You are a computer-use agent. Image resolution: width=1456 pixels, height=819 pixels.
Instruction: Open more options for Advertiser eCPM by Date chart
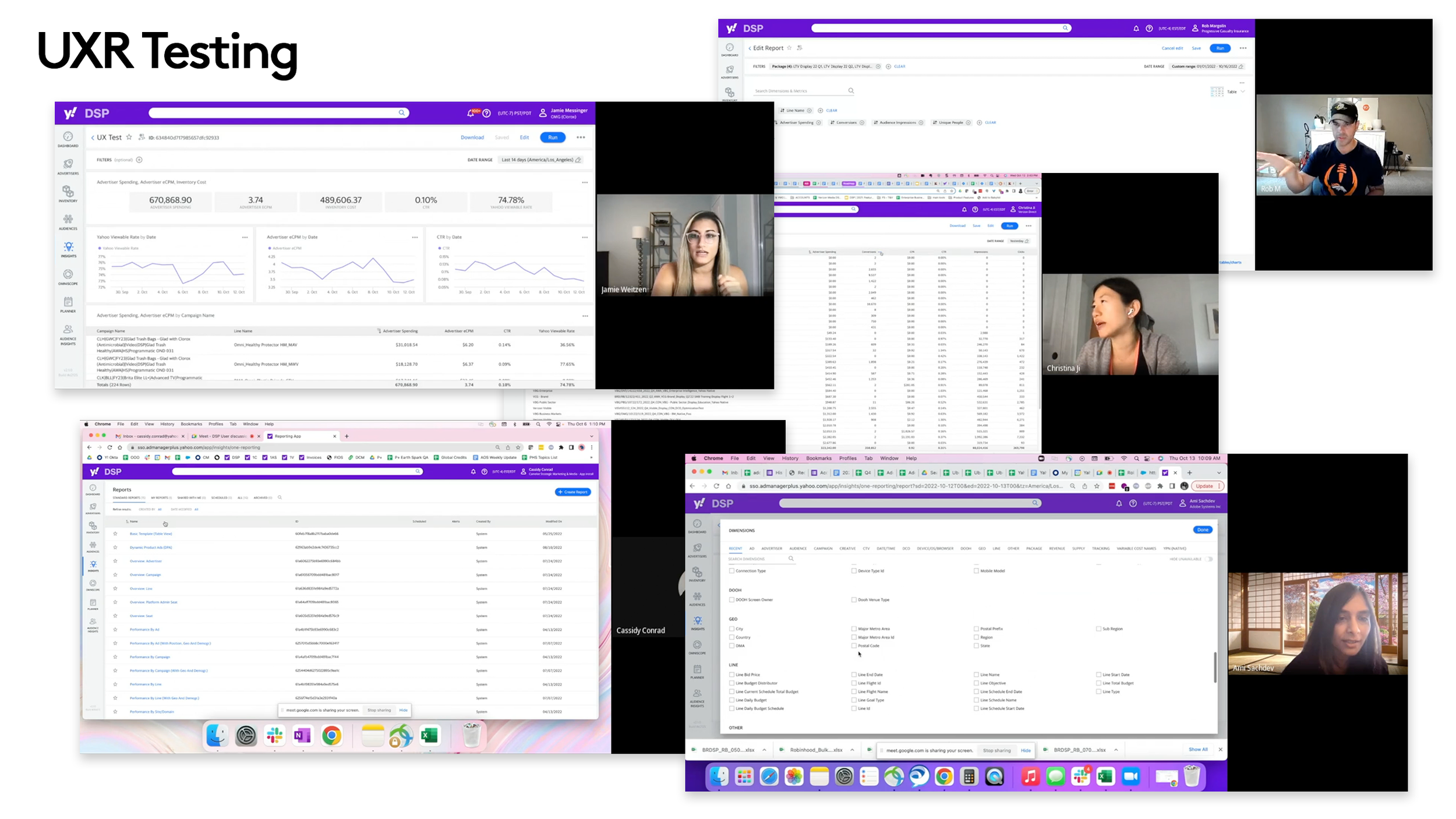click(x=415, y=238)
